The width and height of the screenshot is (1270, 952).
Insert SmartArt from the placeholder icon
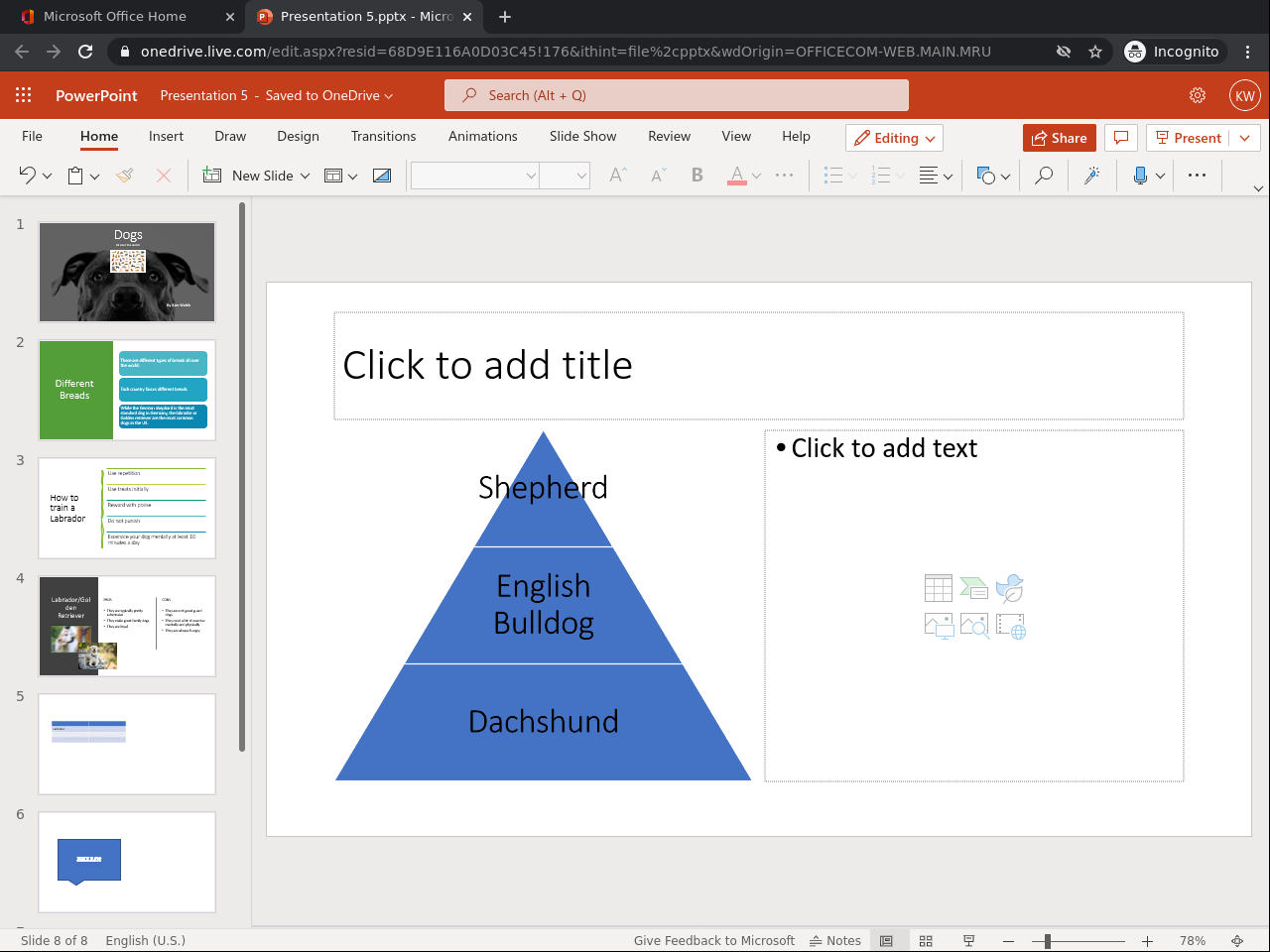974,588
